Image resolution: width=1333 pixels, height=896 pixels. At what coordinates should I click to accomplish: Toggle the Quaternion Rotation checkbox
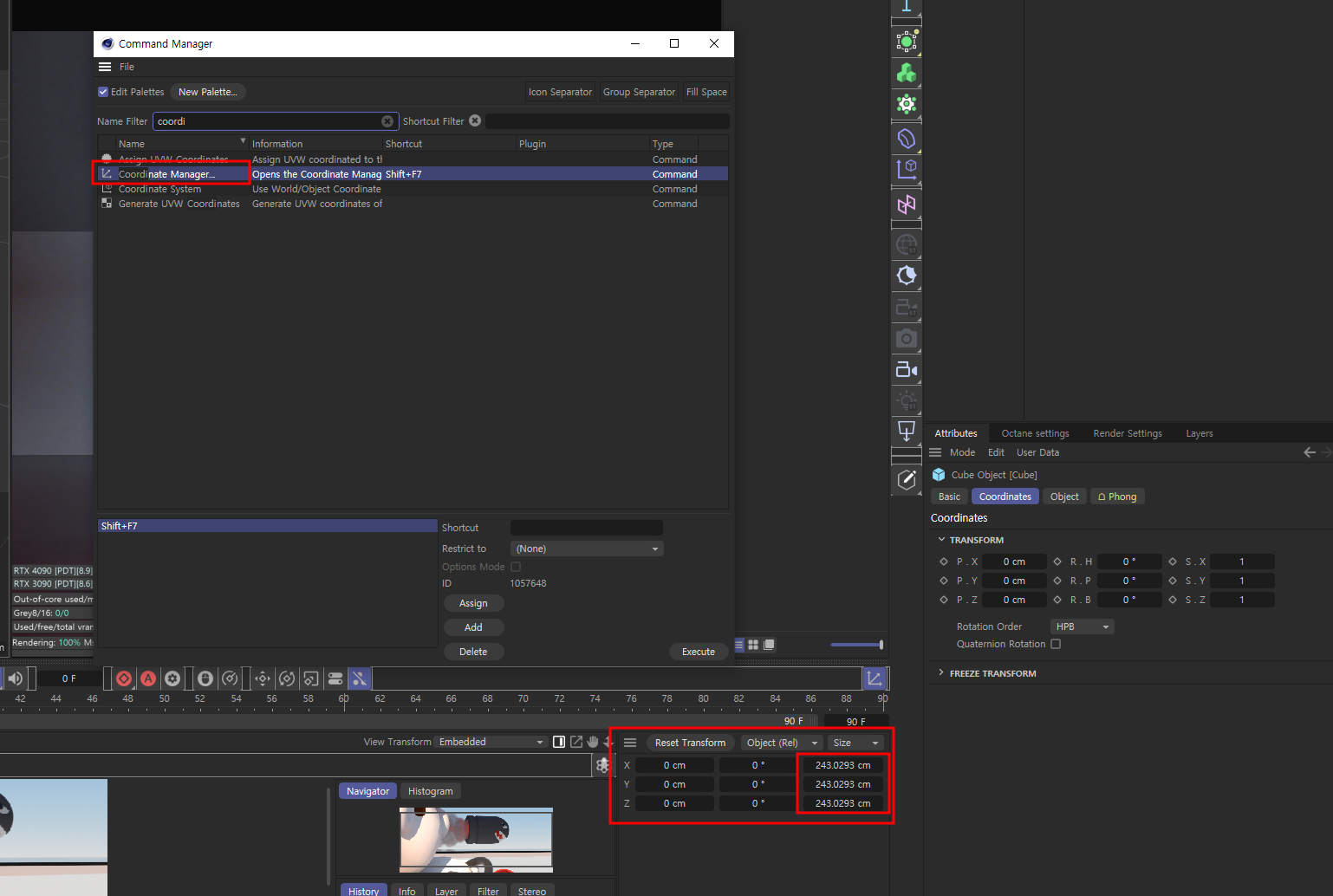tap(1056, 644)
